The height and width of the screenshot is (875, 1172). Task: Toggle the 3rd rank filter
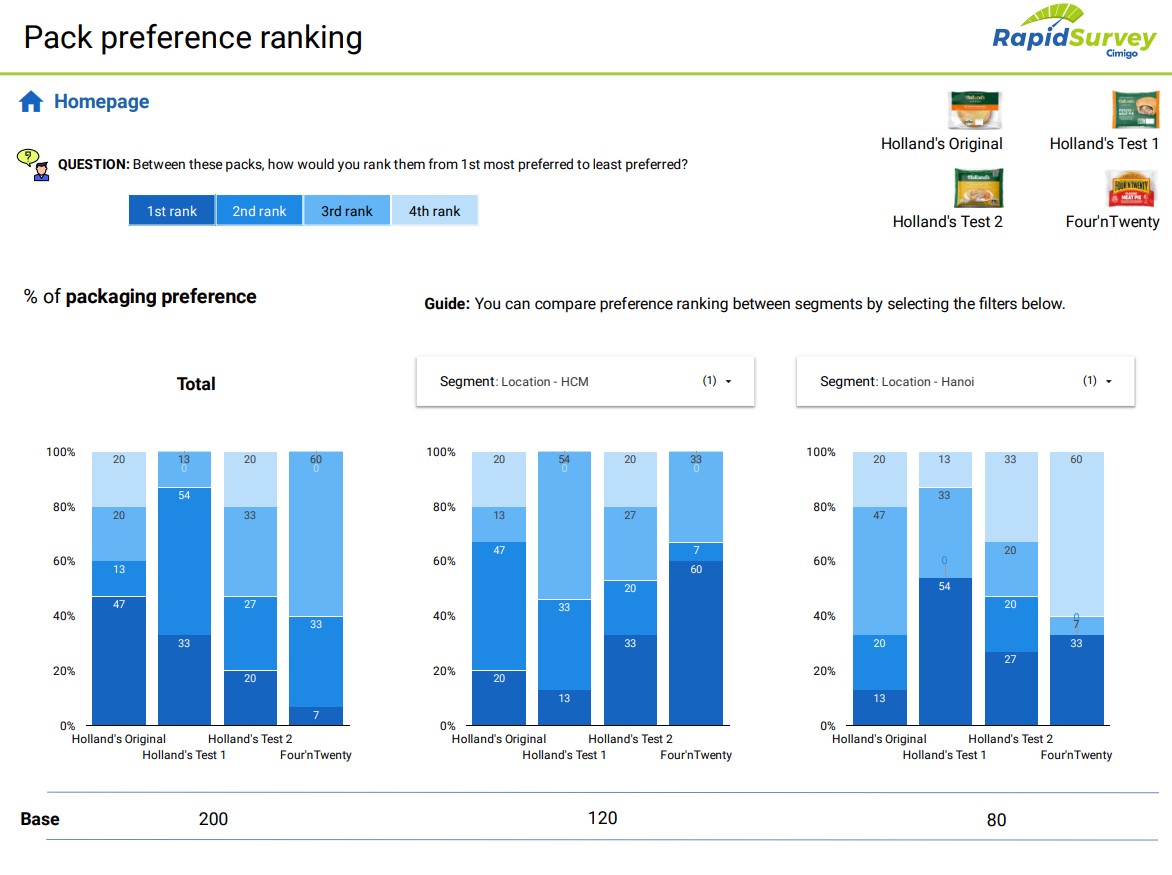[347, 210]
